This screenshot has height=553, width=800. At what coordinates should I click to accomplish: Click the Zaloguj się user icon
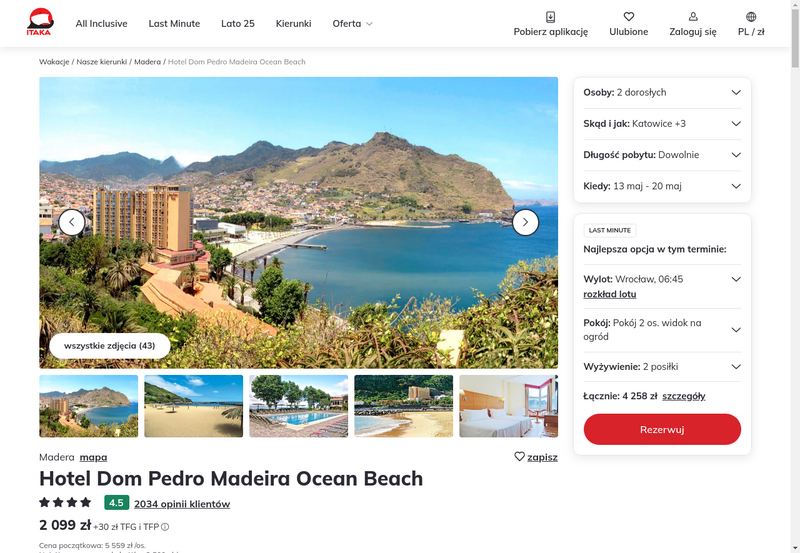pyautogui.click(x=693, y=17)
